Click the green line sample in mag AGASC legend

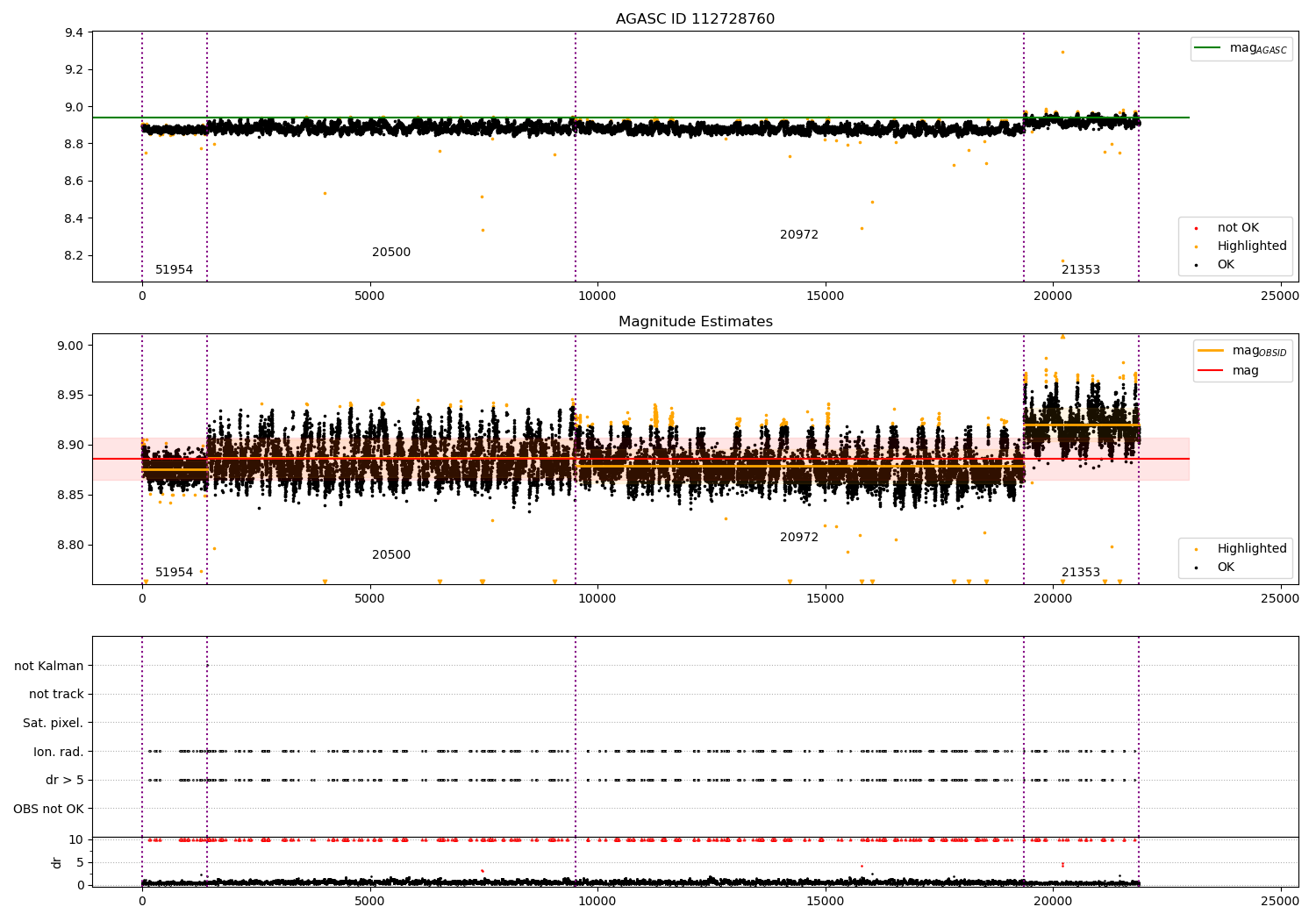[1208, 48]
